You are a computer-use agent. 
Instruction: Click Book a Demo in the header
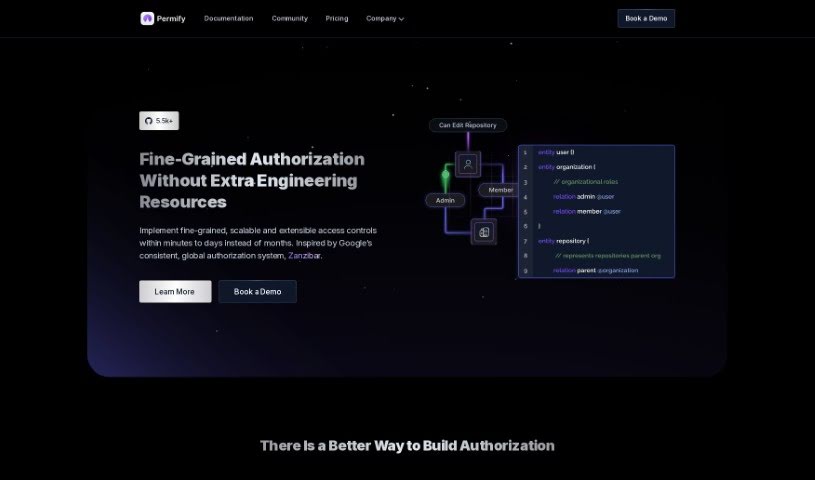pos(646,18)
